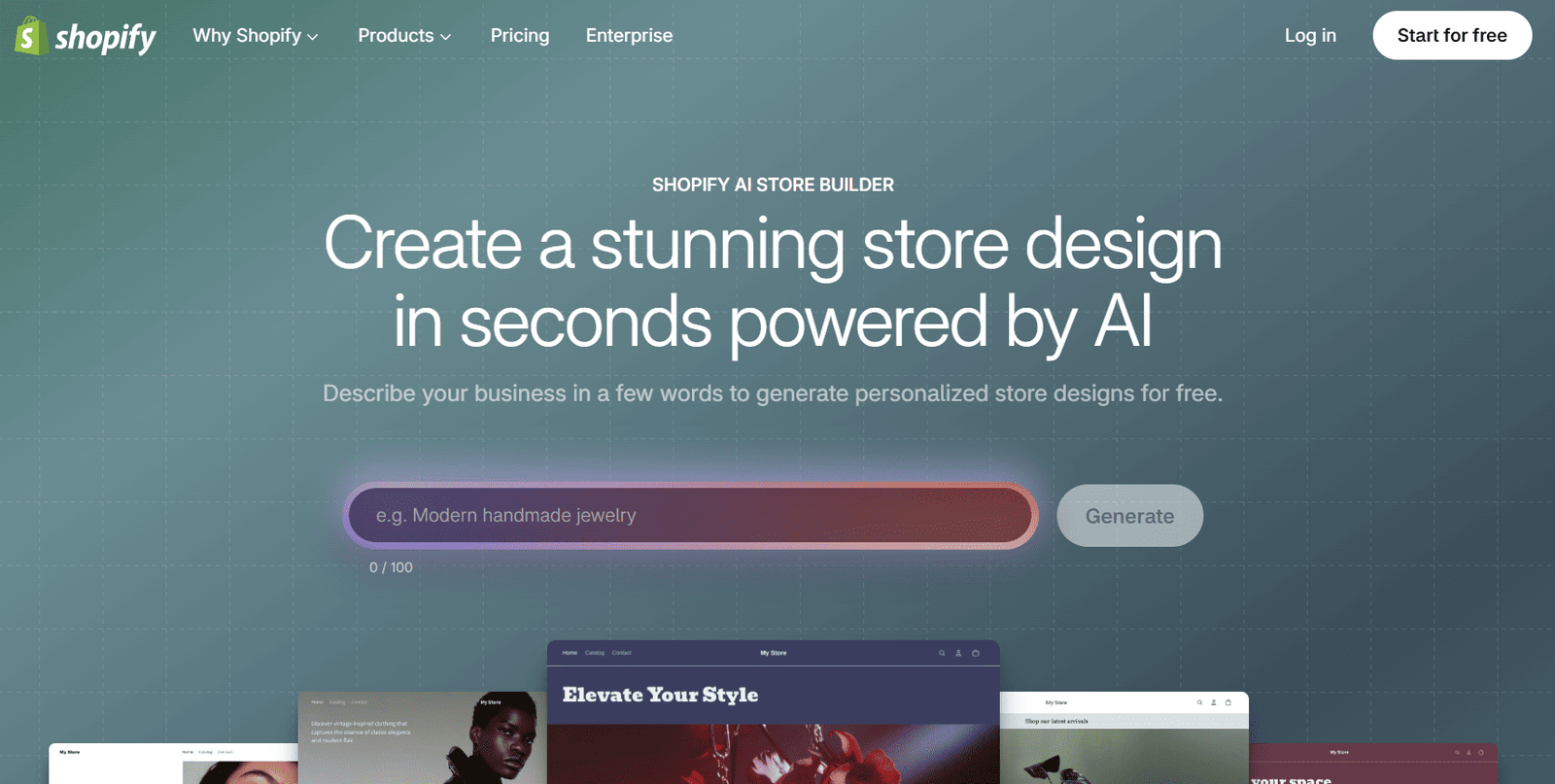
Task: Expand the Why Shopify menu
Action: point(256,36)
